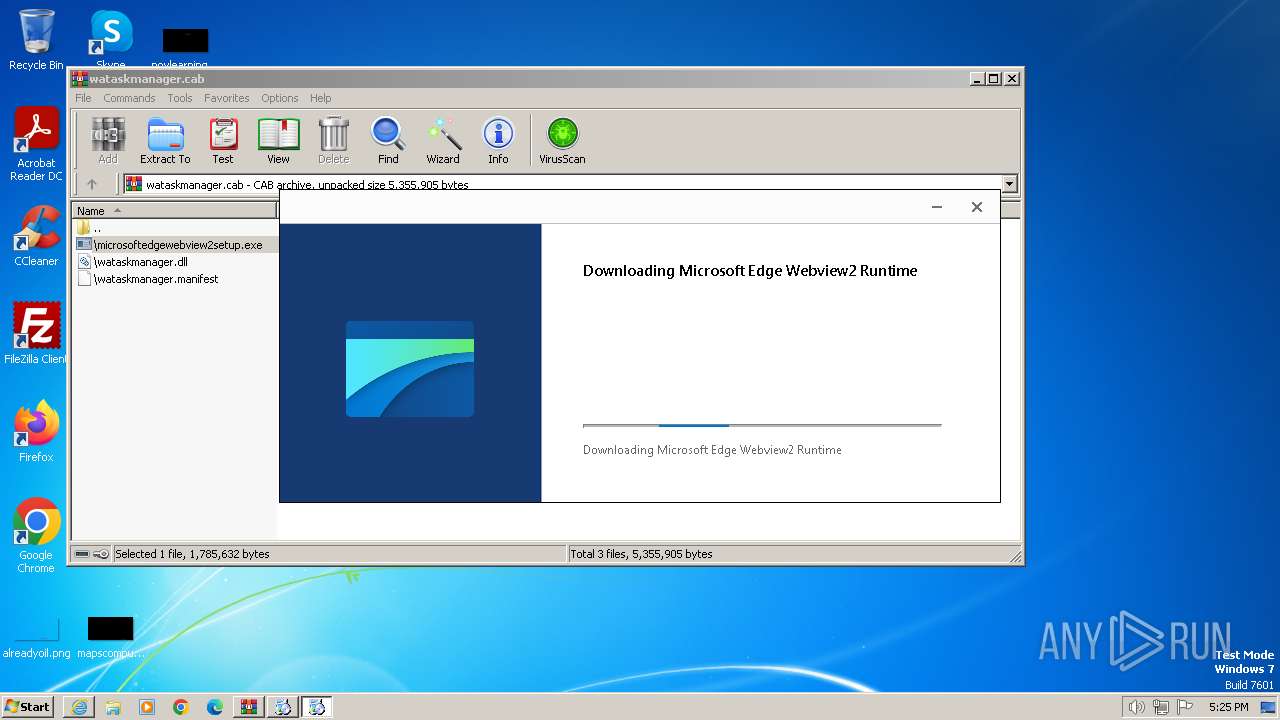Viewport: 1280px width, 720px height.
Task: Open the Find tool in WinRAR
Action: point(388,141)
